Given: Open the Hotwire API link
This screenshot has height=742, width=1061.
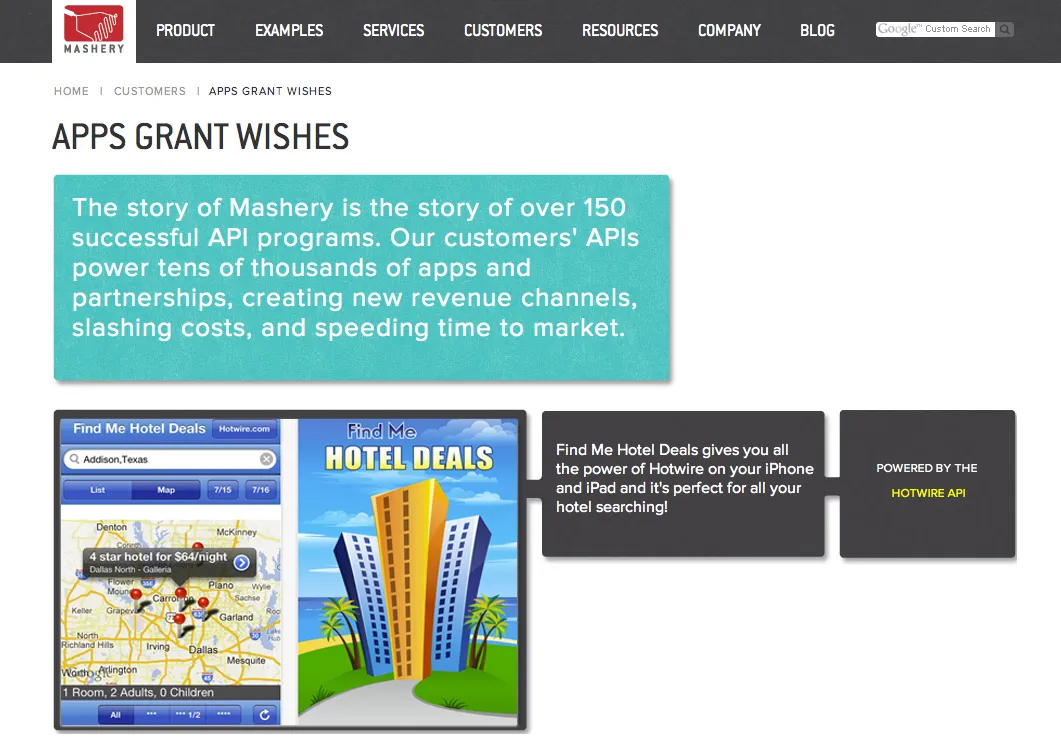Looking at the screenshot, I should (928, 493).
